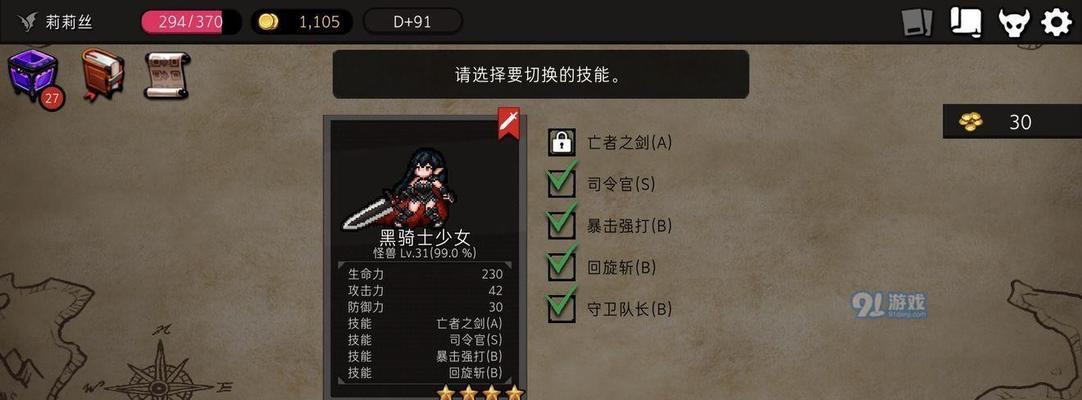Open the purple treasure chest inventory
The height and width of the screenshot is (400, 1082).
point(32,76)
